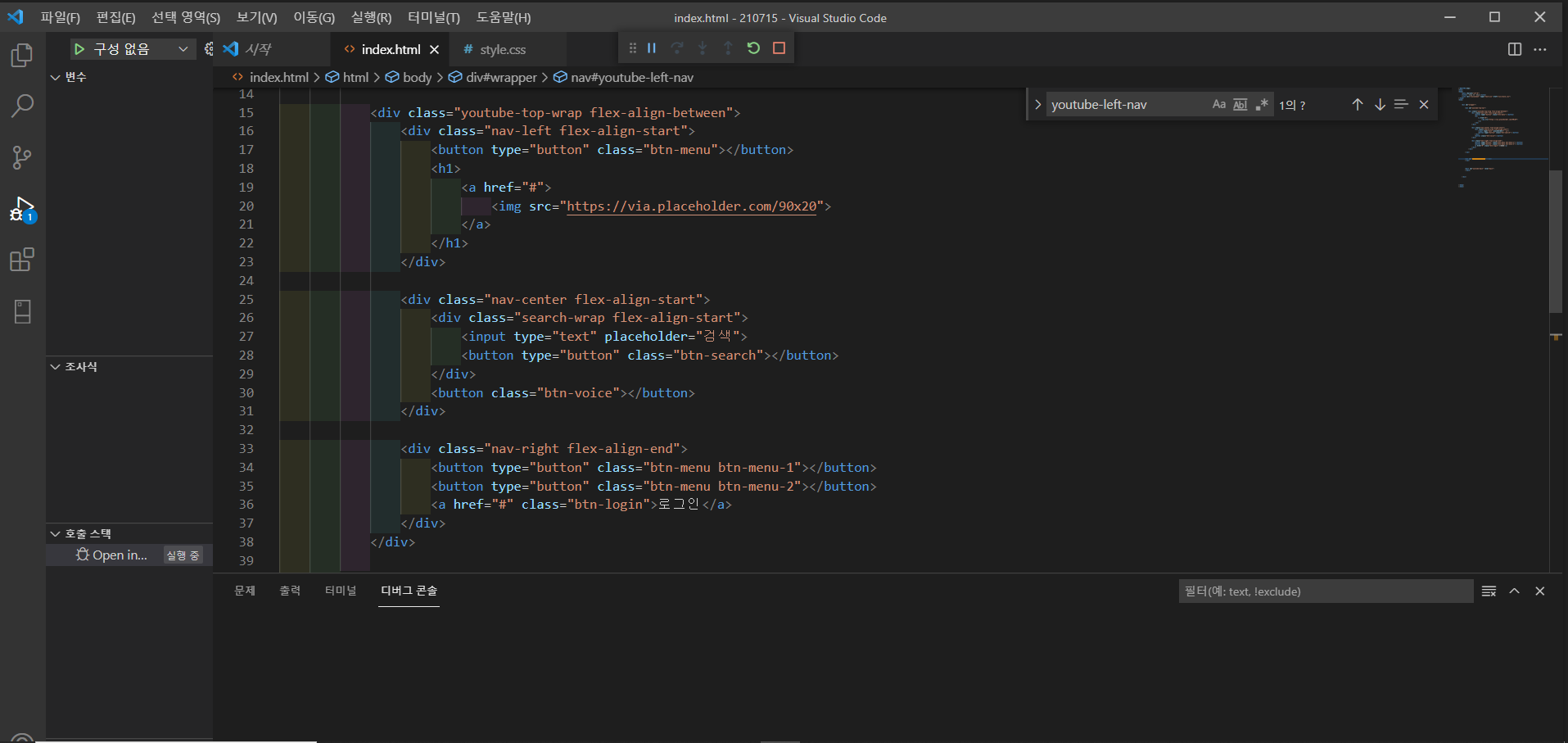
Task: Open the 터미널(T) menu
Action: [x=433, y=17]
